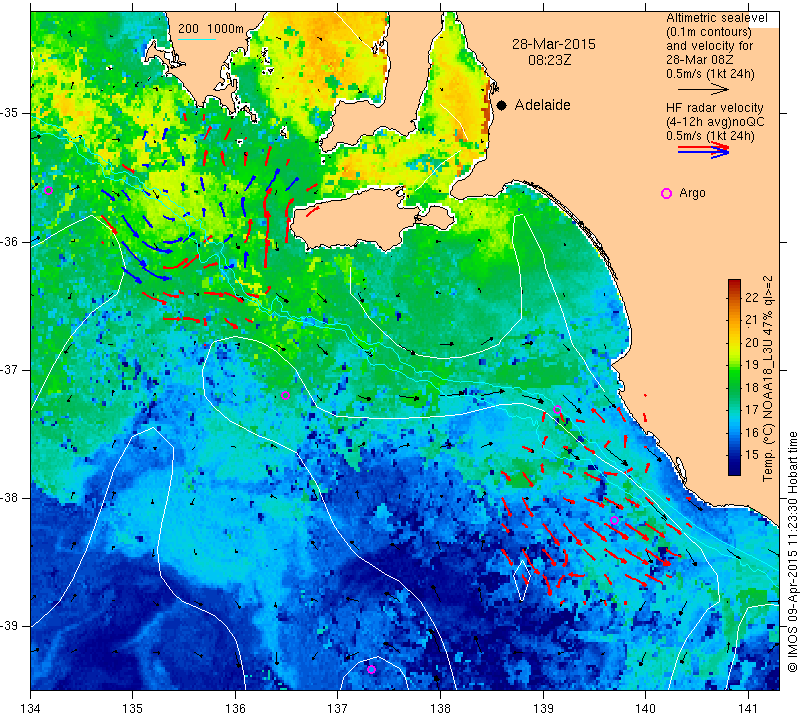
Task: Click the 139 longitude axis label
Action: (x=543, y=709)
